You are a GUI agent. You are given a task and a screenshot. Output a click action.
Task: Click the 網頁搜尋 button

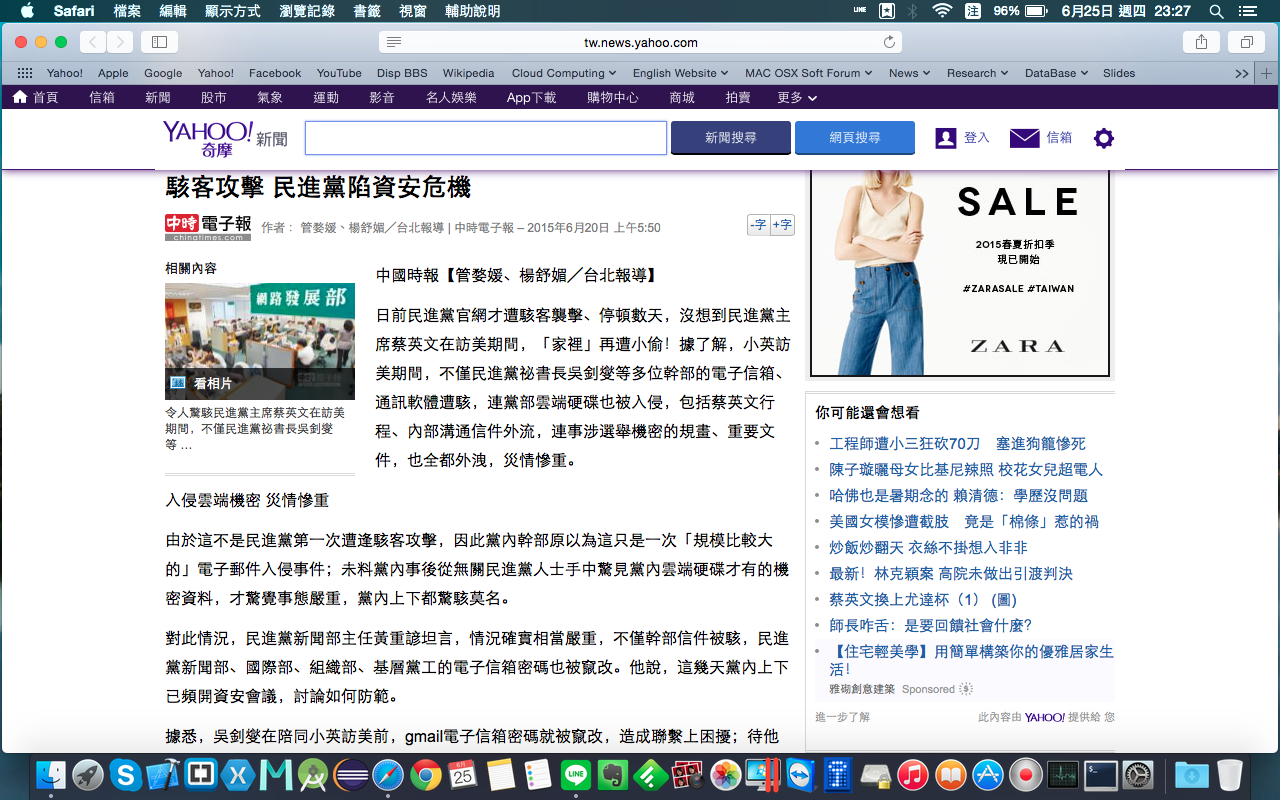pos(855,138)
